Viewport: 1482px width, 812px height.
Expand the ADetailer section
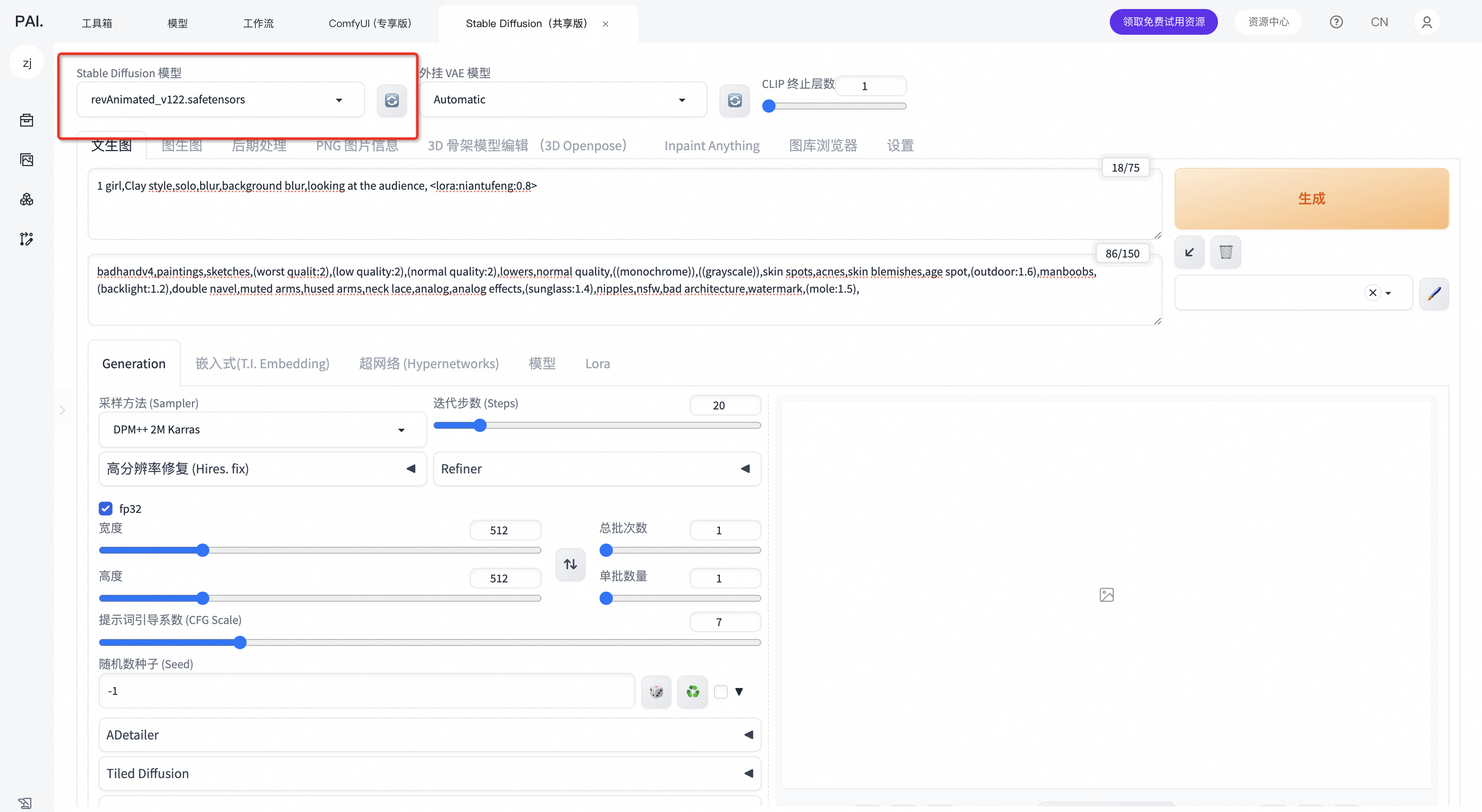tap(429, 734)
